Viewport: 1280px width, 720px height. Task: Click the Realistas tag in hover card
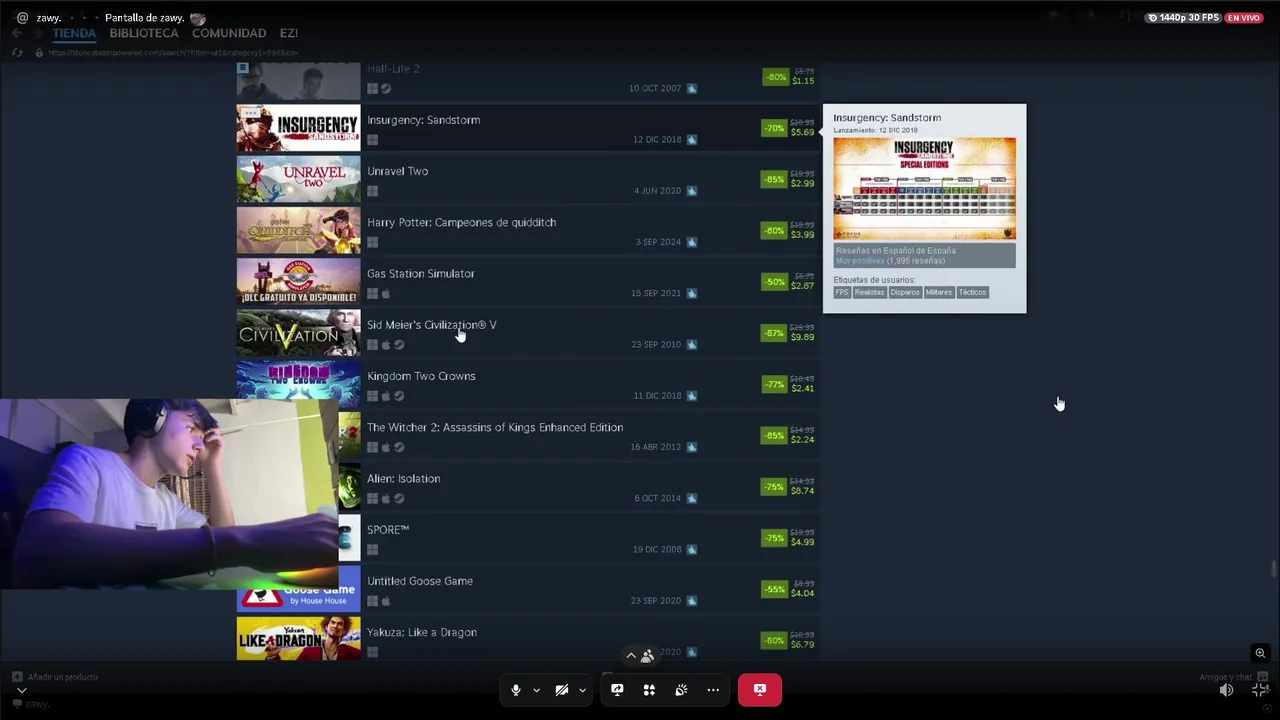[869, 292]
